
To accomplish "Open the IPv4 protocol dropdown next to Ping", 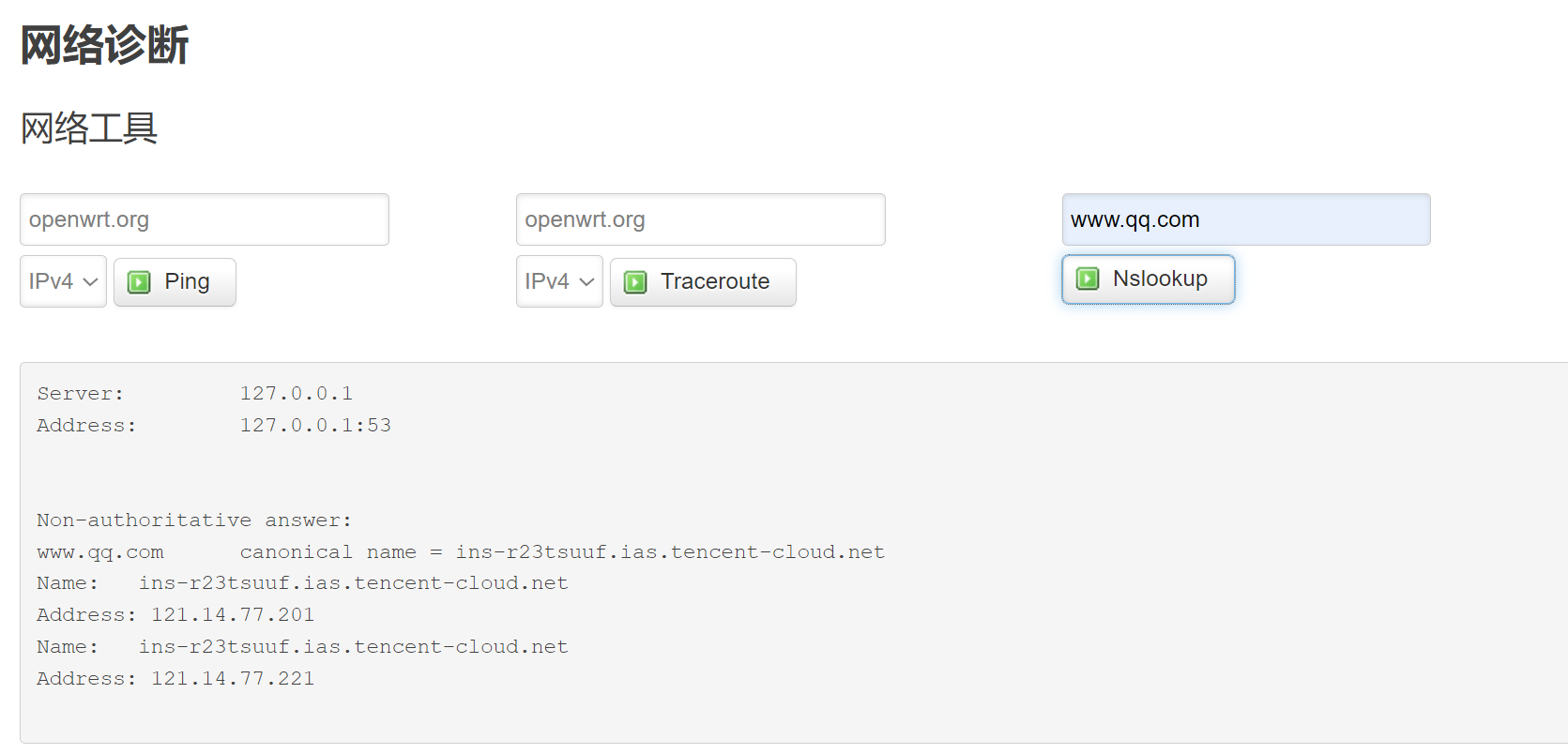I will click(62, 281).
